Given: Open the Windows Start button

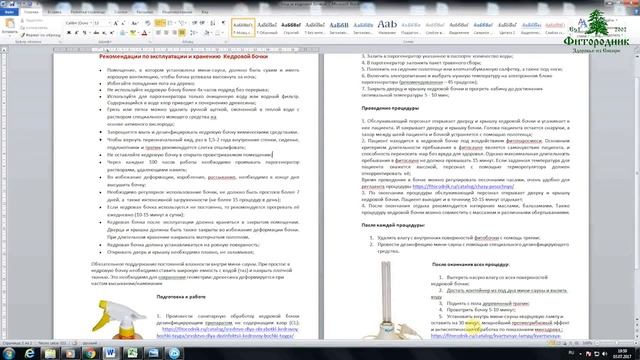Looking at the screenshot, I should click(8, 353).
